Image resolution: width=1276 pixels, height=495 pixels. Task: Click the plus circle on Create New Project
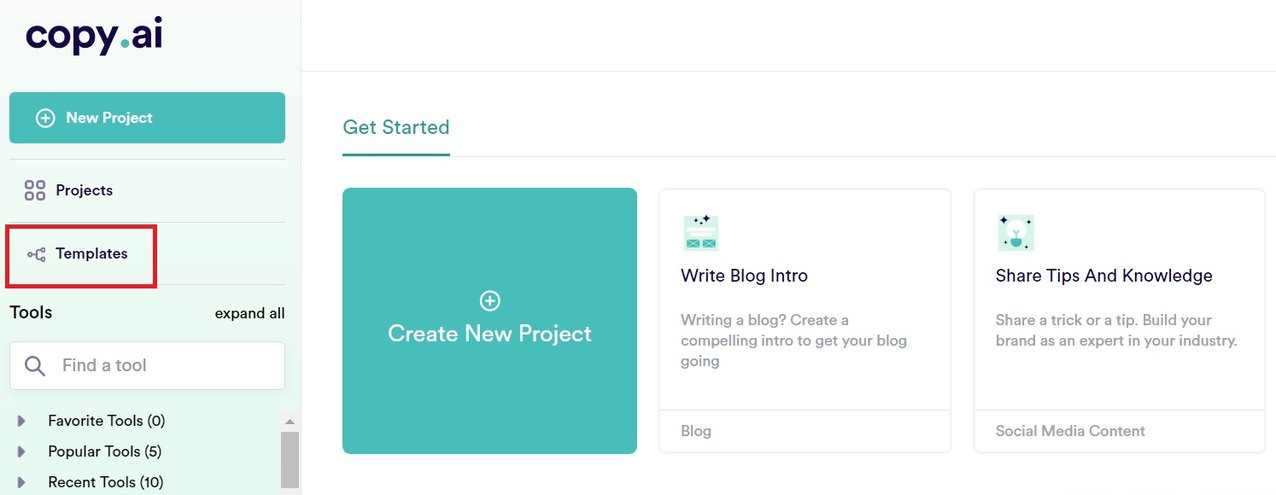[x=490, y=300]
